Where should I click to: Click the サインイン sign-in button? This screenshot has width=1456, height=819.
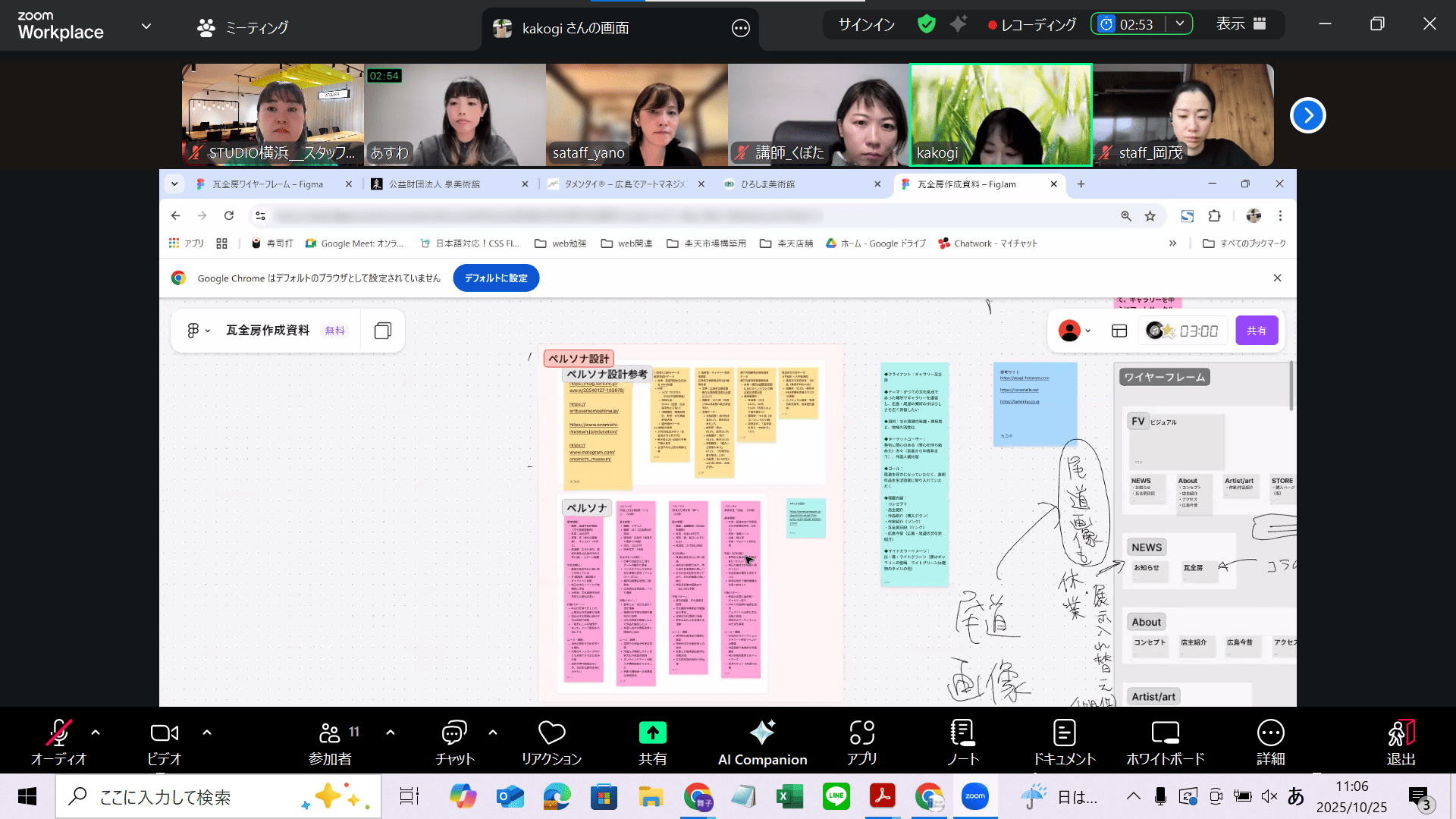[x=866, y=24]
